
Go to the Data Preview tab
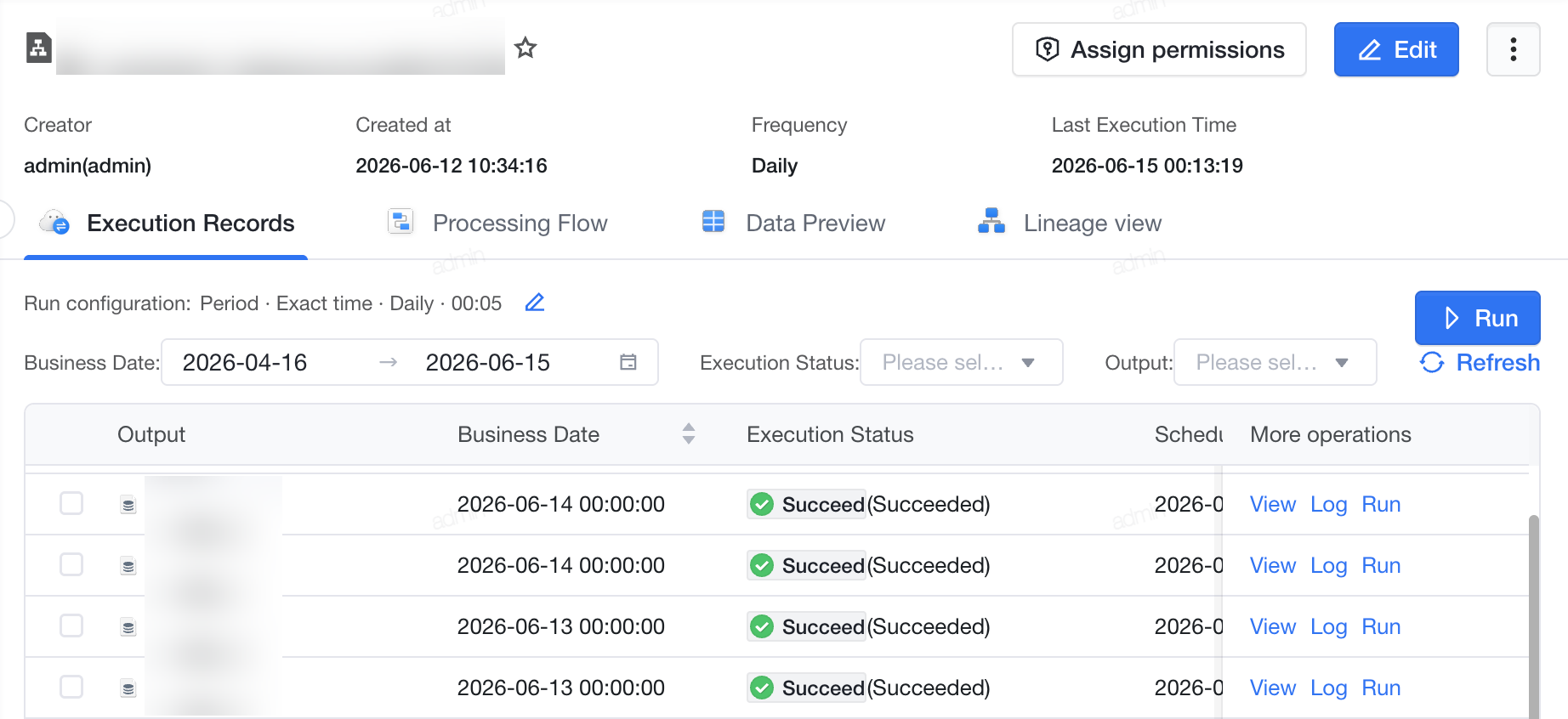point(793,223)
